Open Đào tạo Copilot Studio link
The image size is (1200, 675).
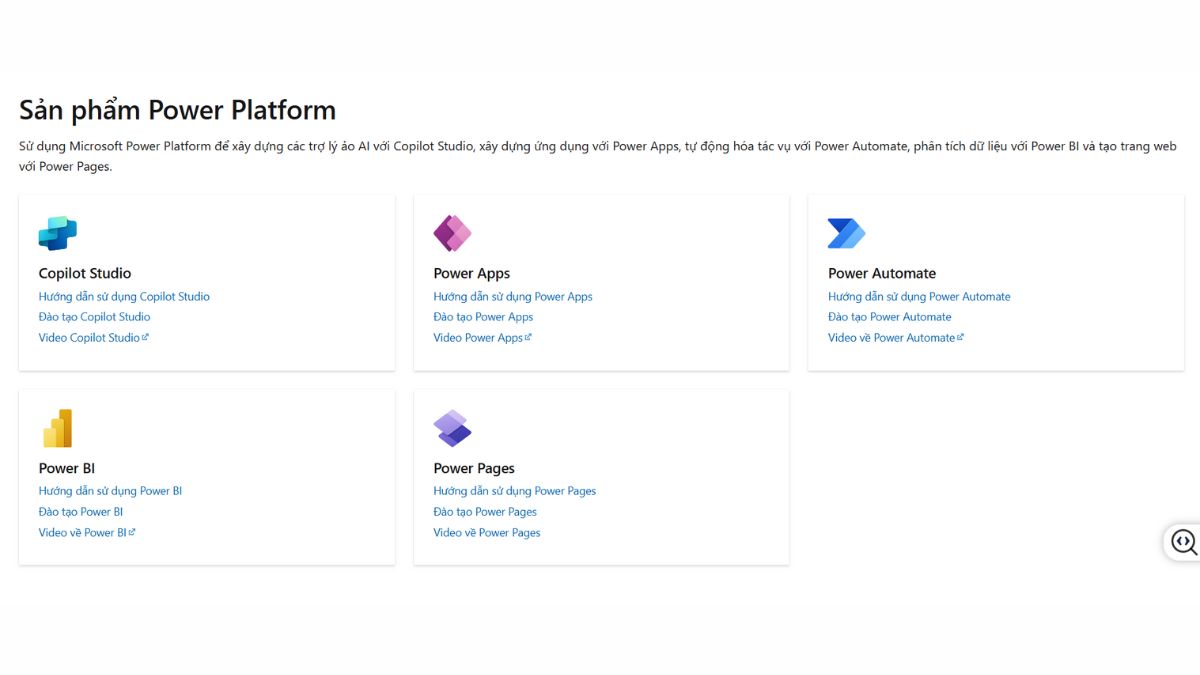pyautogui.click(x=94, y=317)
